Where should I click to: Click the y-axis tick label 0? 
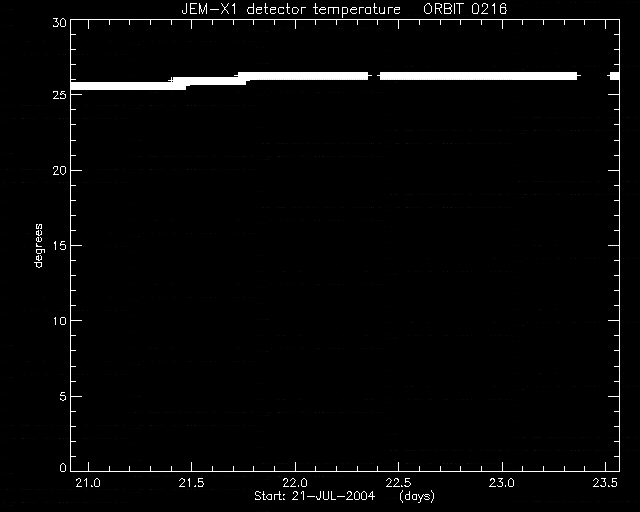click(63, 467)
